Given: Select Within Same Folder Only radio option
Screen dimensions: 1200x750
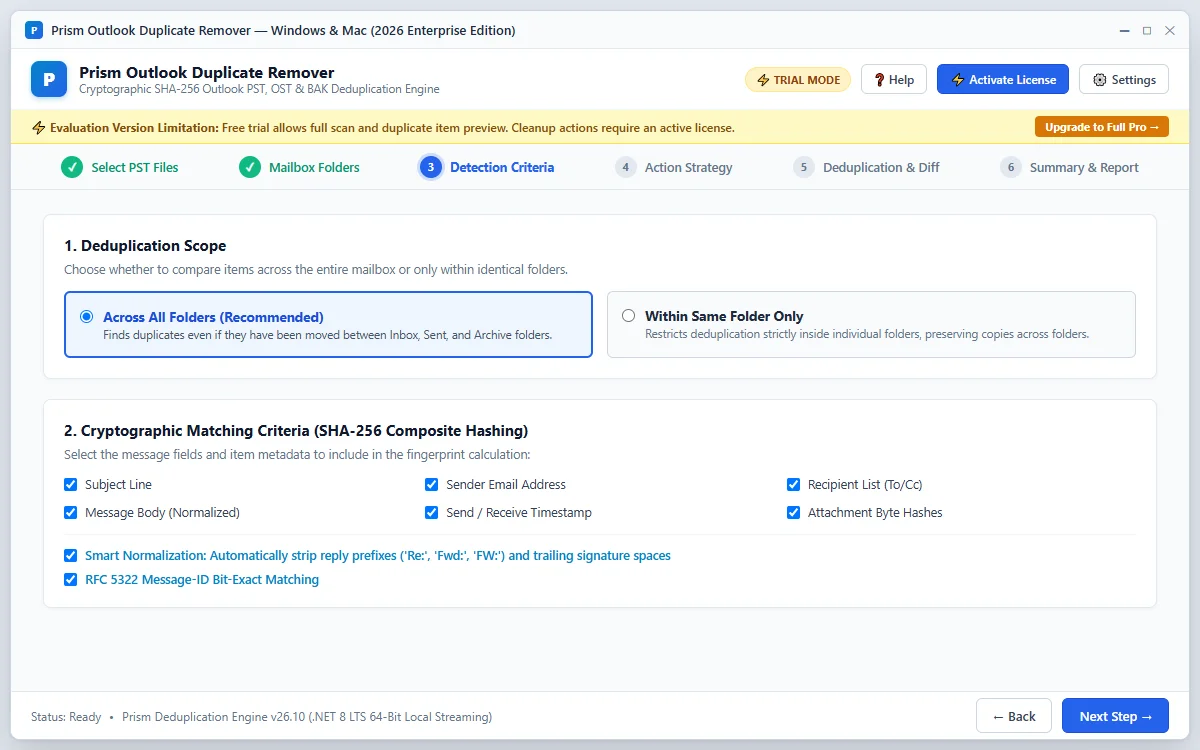Looking at the screenshot, I should point(628,315).
